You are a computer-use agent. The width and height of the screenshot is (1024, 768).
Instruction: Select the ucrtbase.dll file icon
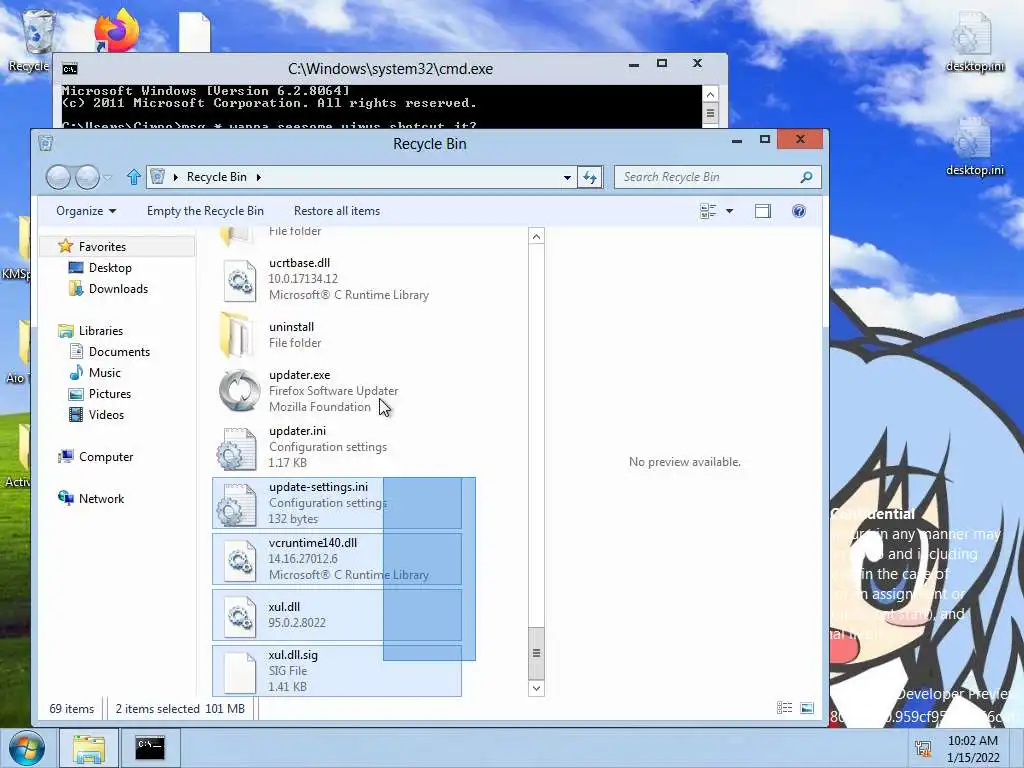(x=239, y=280)
